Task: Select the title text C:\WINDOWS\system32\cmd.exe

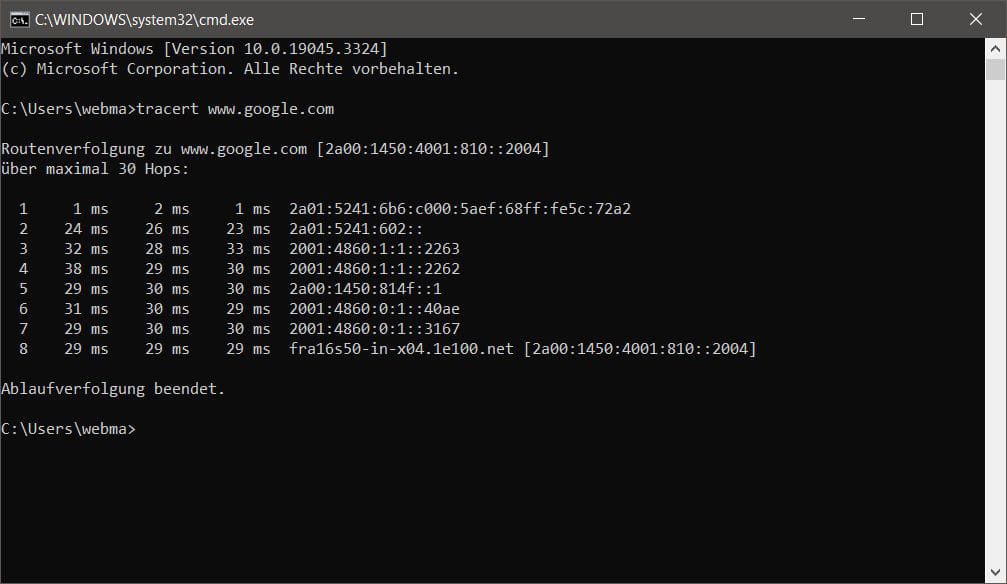Action: 144,19
